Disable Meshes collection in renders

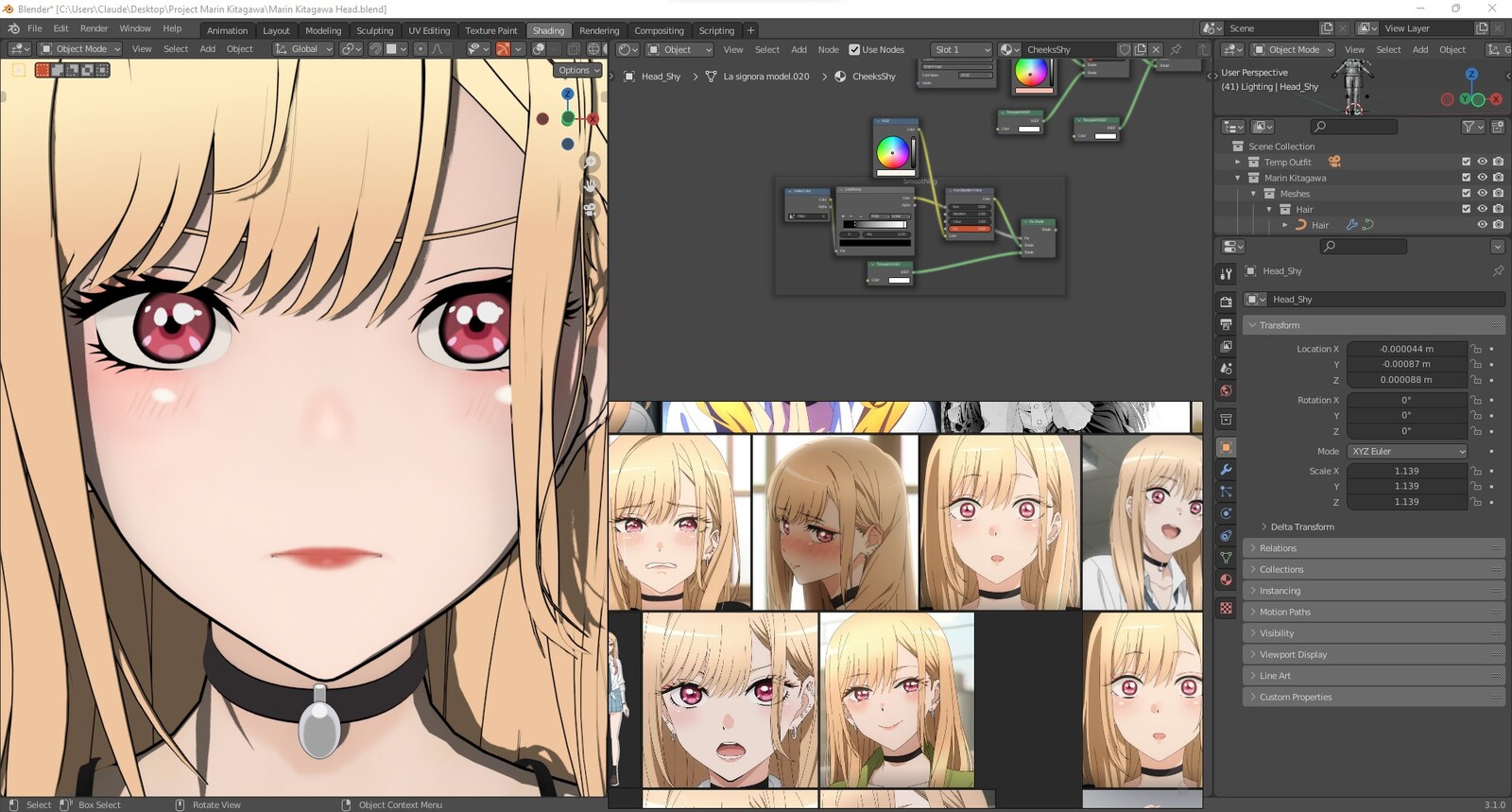point(1498,194)
